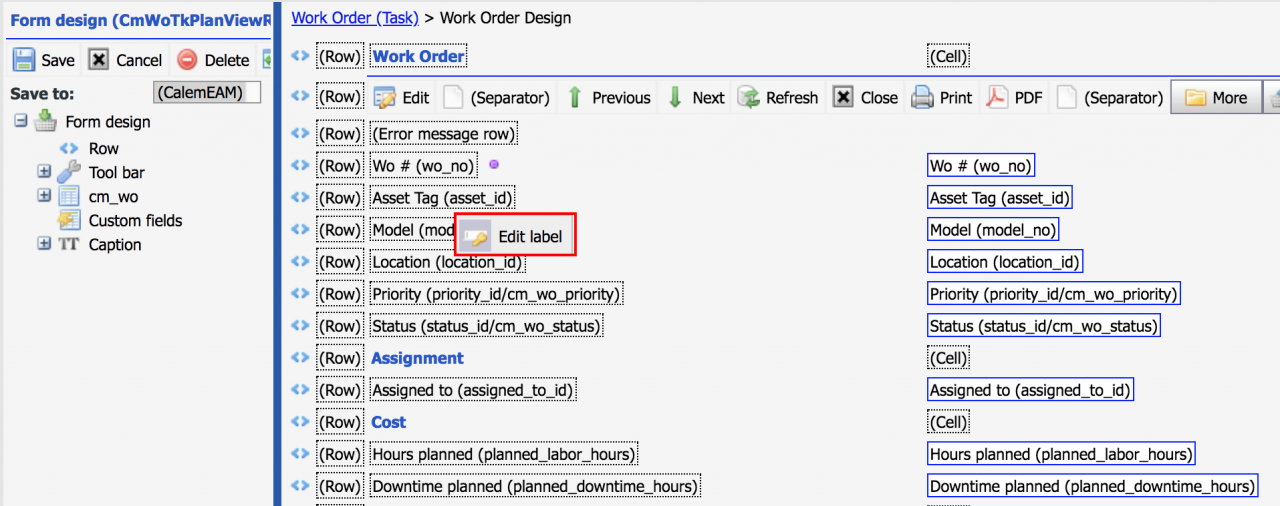Choose Edit label from context menu
This screenshot has height=506, width=1280.
pos(516,237)
